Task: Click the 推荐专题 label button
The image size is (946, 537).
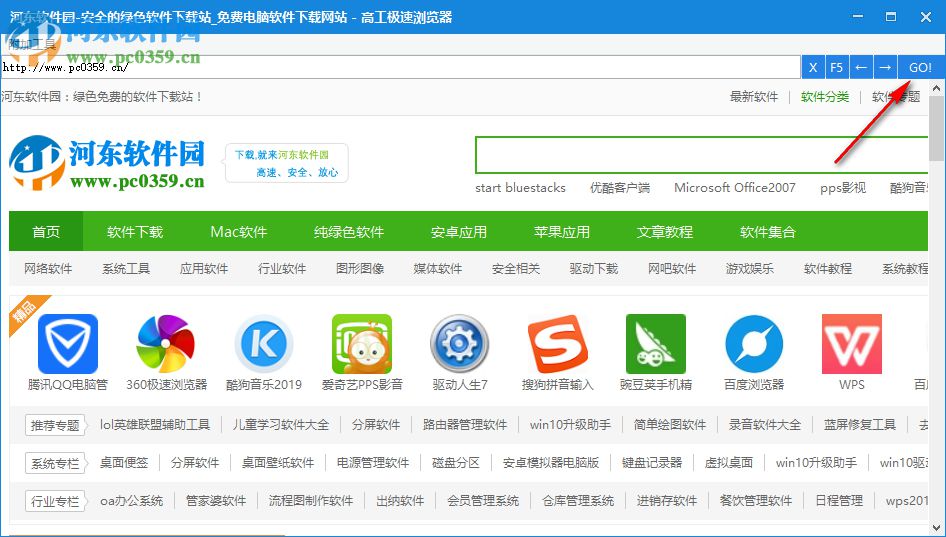Action: click(x=56, y=425)
